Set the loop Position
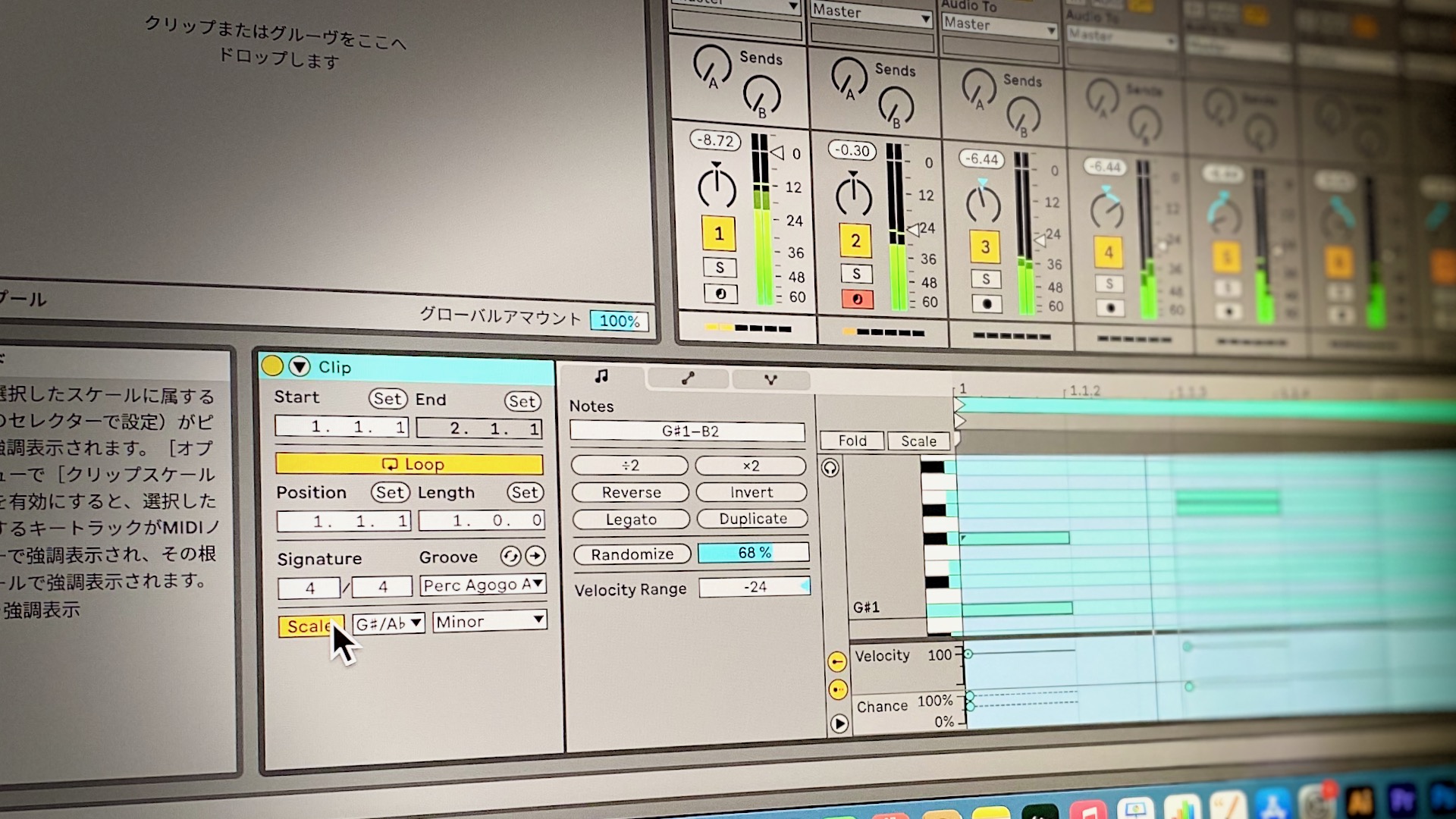This screenshot has width=1456, height=819. click(390, 492)
